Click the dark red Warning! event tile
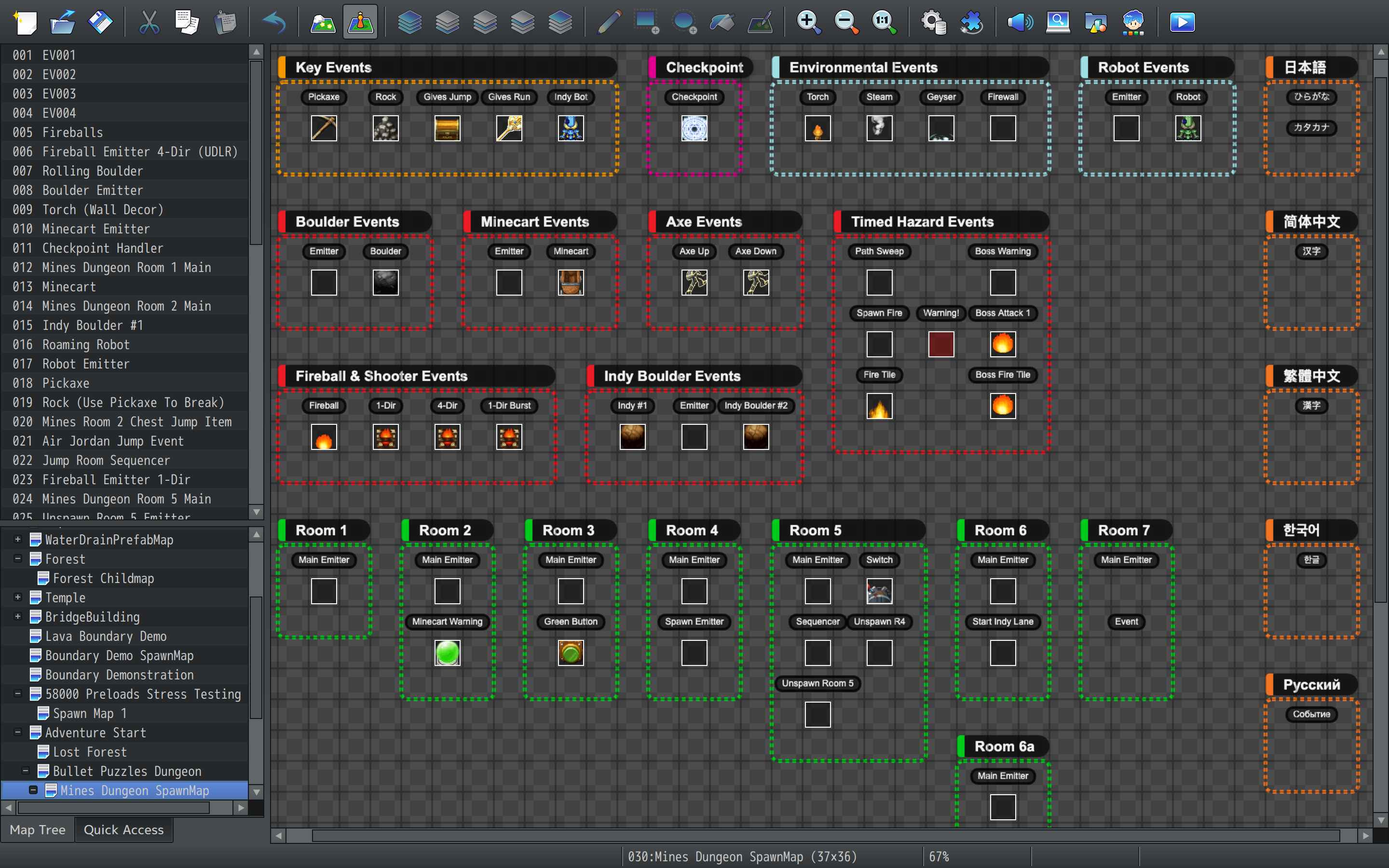Viewport: 1389px width, 868px height. (941, 344)
